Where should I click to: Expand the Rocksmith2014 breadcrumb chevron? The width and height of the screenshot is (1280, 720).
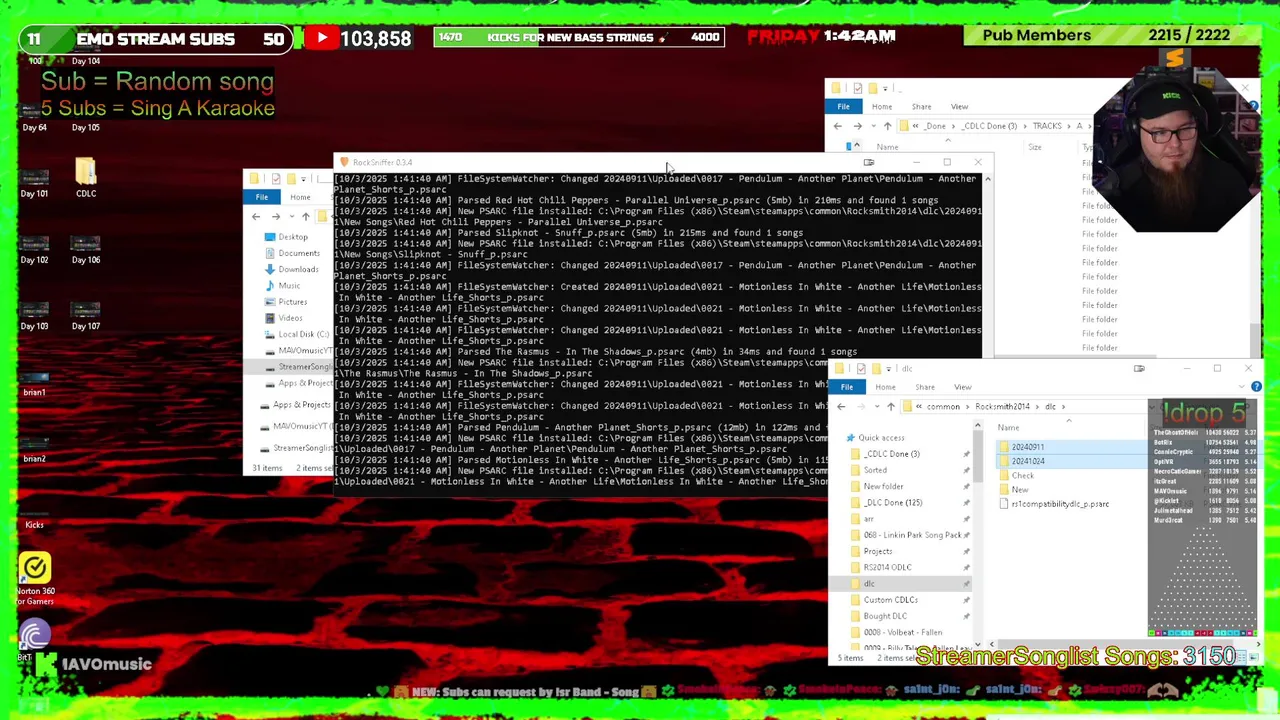1037,407
